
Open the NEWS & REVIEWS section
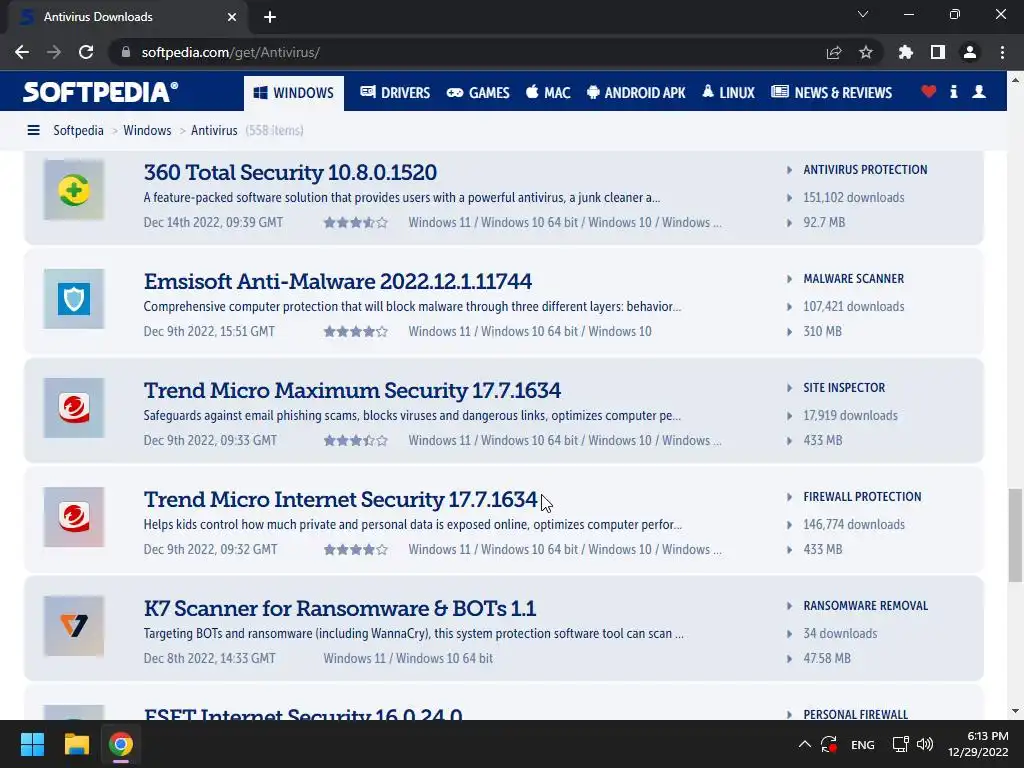coord(831,93)
